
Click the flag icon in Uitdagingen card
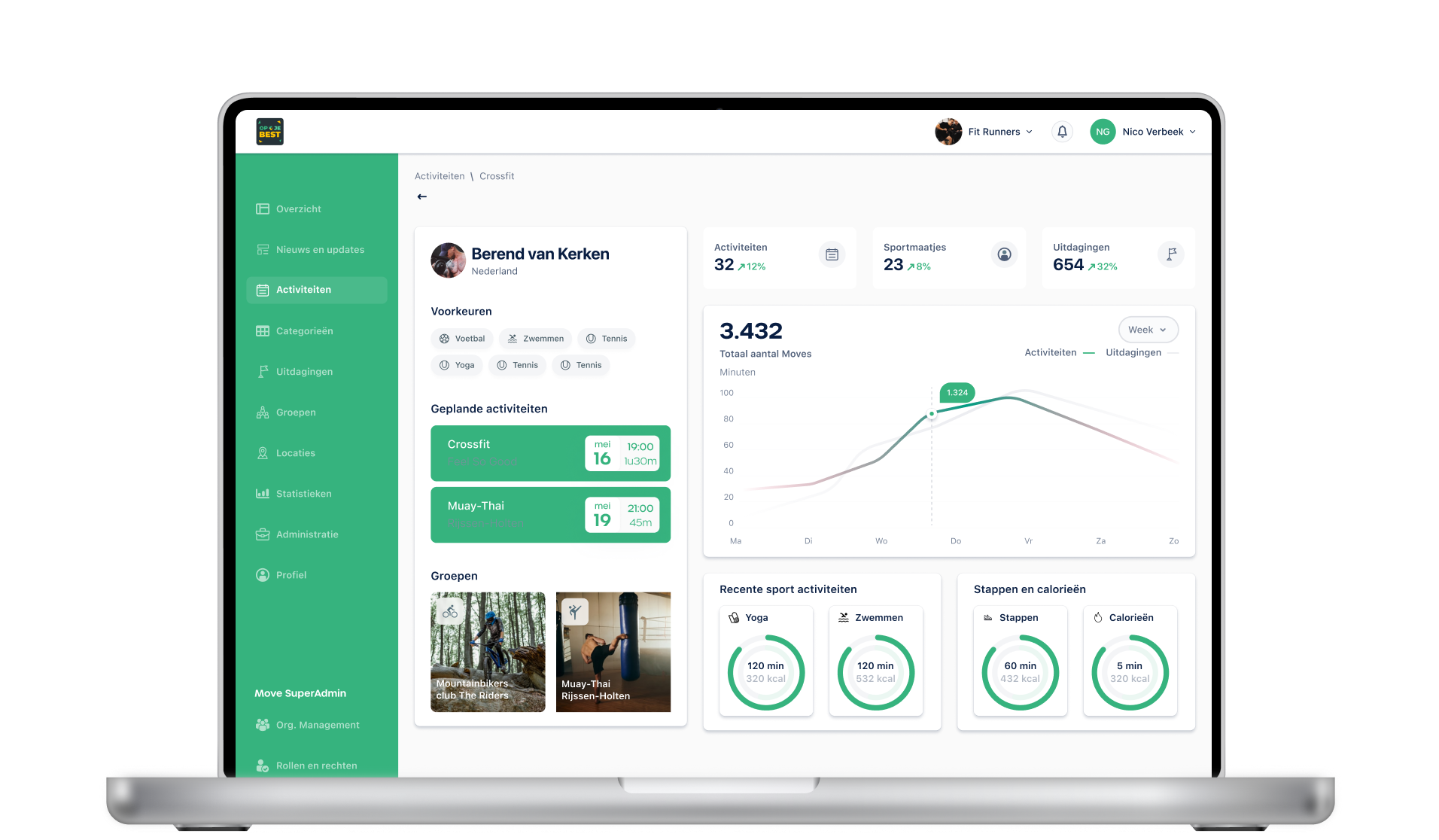[x=1171, y=254]
